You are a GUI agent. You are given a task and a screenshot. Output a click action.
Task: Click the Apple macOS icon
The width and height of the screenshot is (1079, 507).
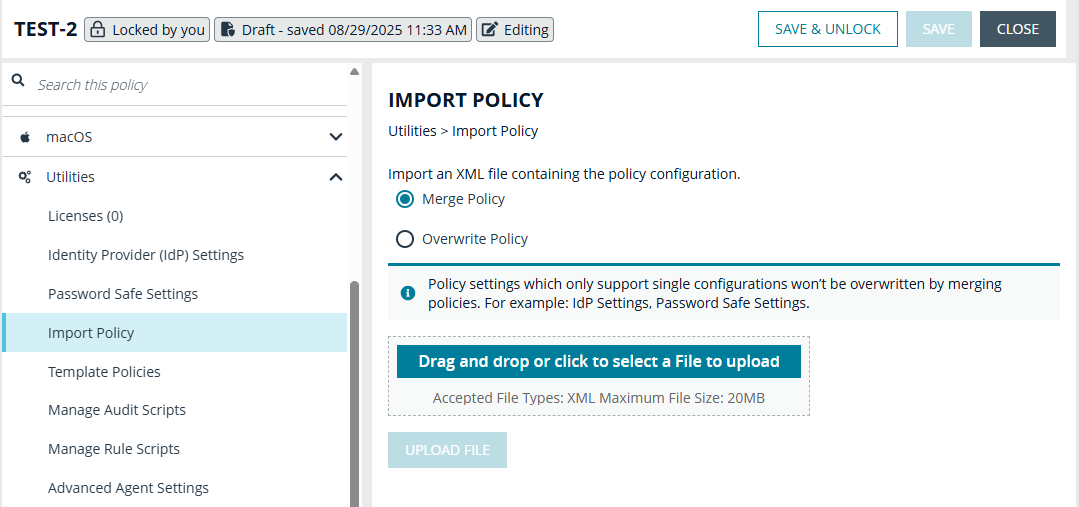click(25, 137)
